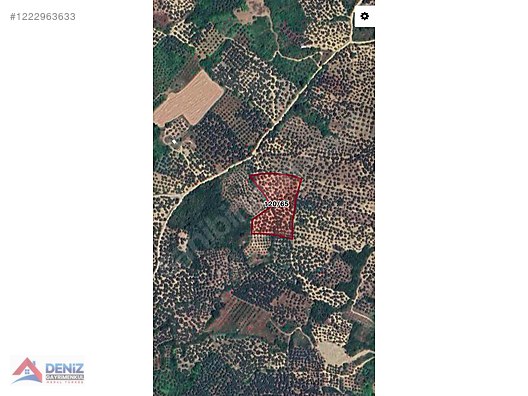Click the road junction below settings gear
528x396 pixels.
point(351,42)
